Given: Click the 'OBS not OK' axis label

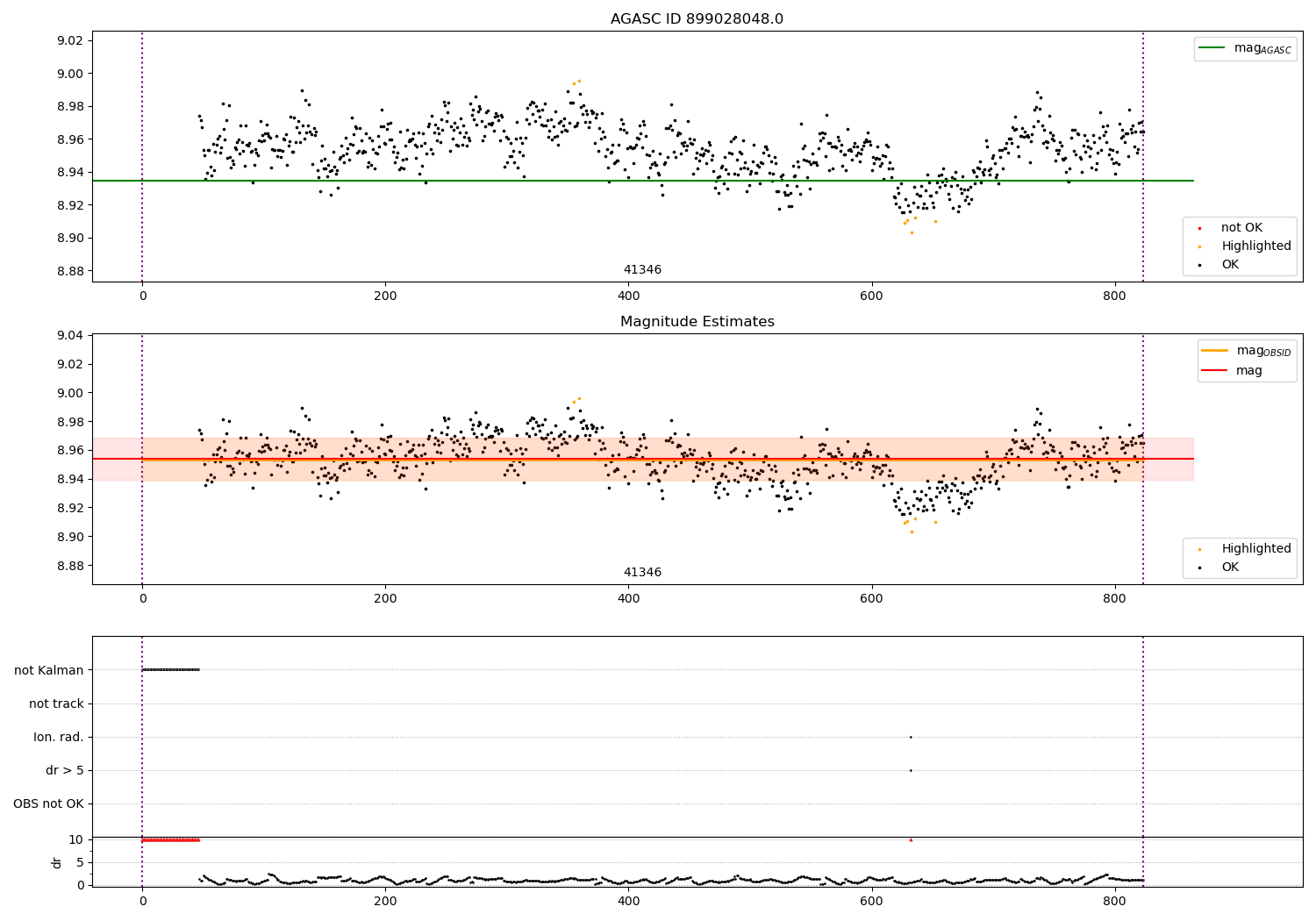Looking at the screenshot, I should pyautogui.click(x=48, y=803).
